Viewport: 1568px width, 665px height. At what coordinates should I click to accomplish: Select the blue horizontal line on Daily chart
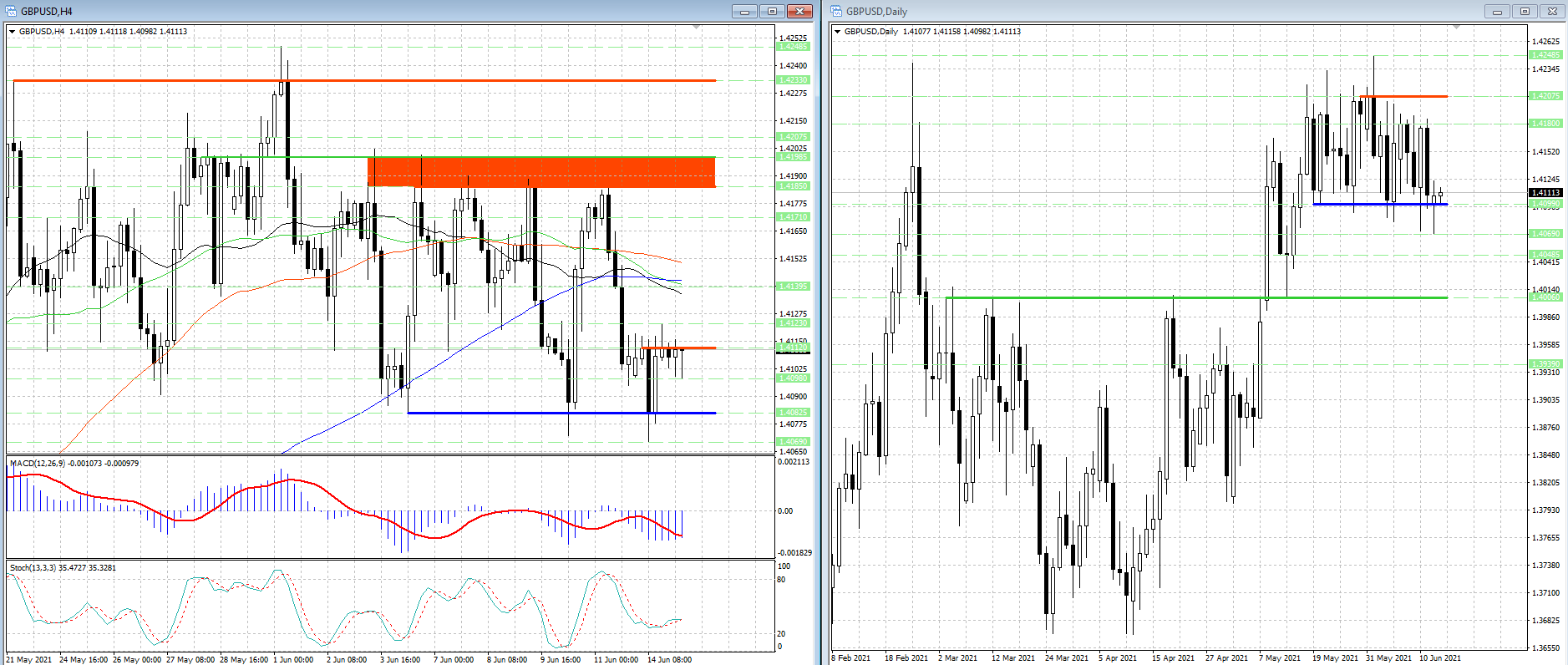(1380, 204)
